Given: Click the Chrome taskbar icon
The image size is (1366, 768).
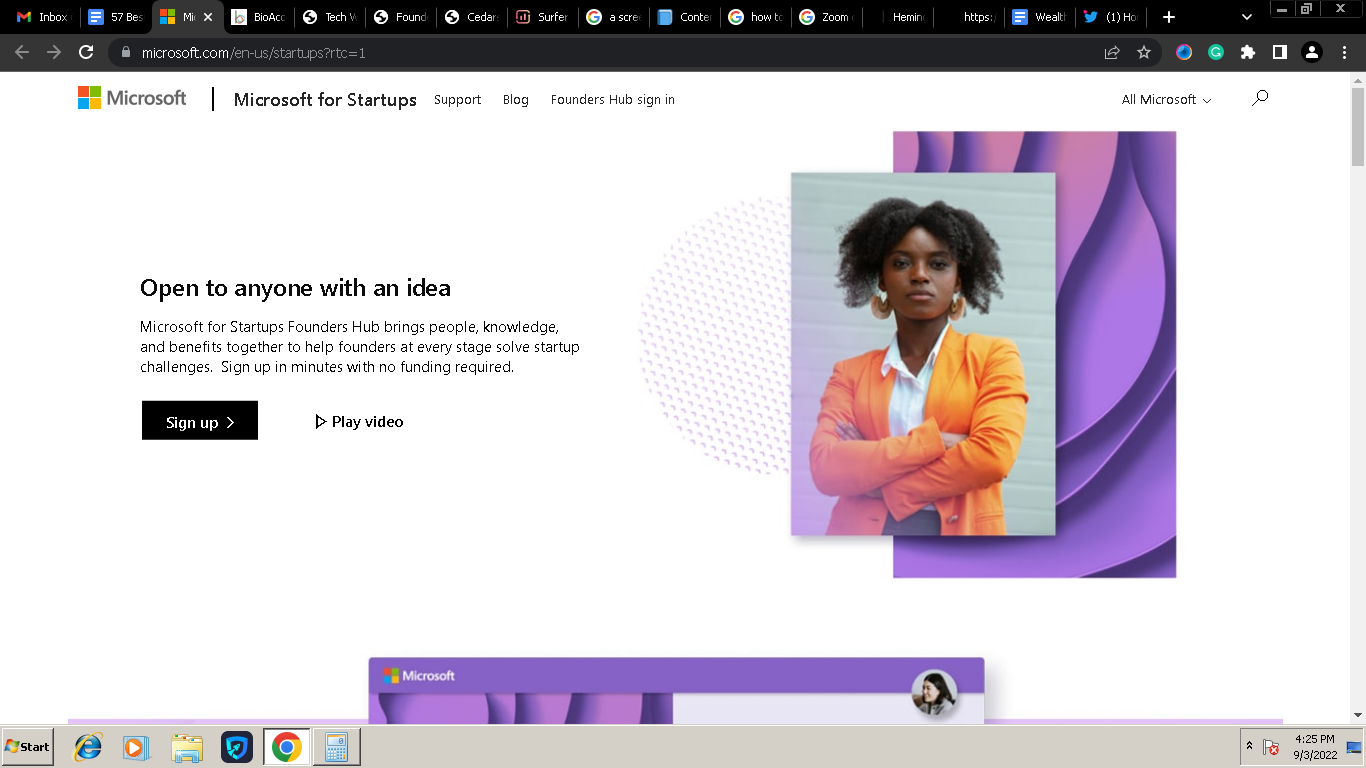Looking at the screenshot, I should click(287, 747).
